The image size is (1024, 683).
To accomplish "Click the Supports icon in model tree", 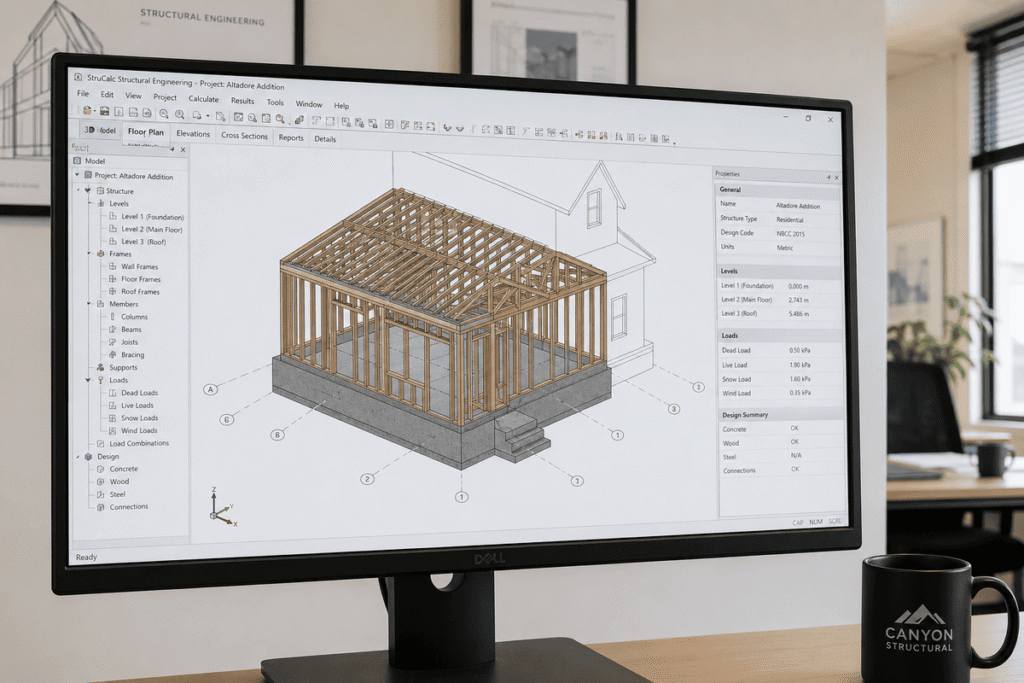I will point(101,367).
